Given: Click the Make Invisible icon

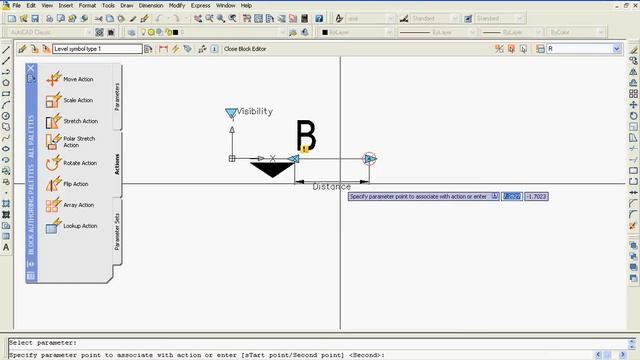Looking at the screenshot, I should pos(523,49).
